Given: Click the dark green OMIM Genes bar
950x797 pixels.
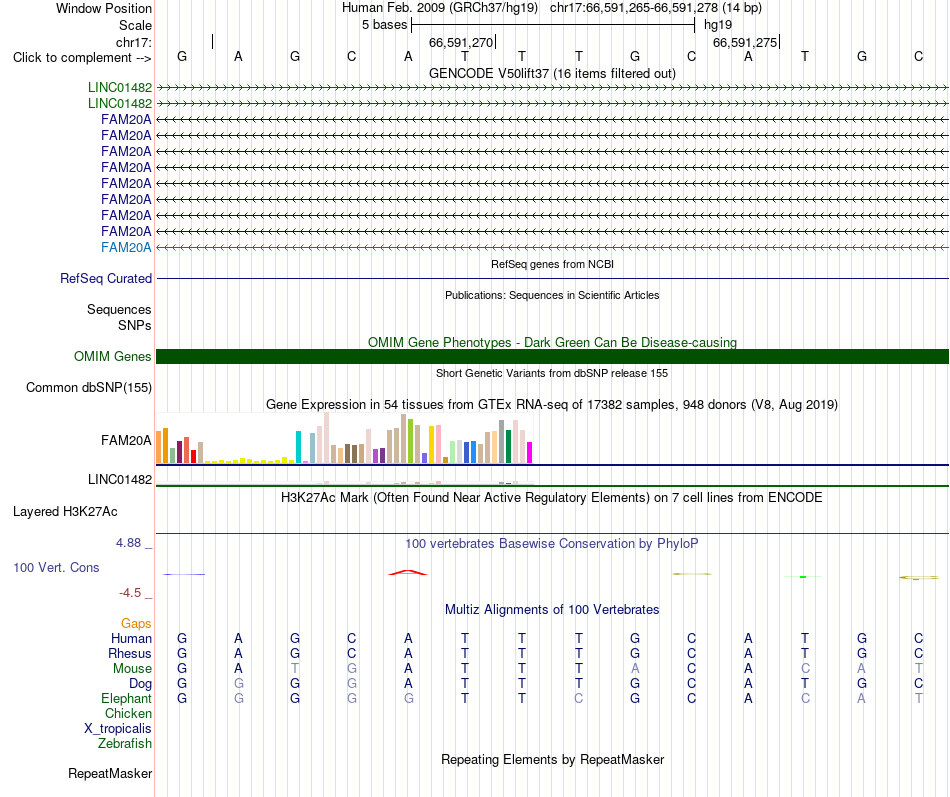Looking at the screenshot, I should click(x=552, y=356).
